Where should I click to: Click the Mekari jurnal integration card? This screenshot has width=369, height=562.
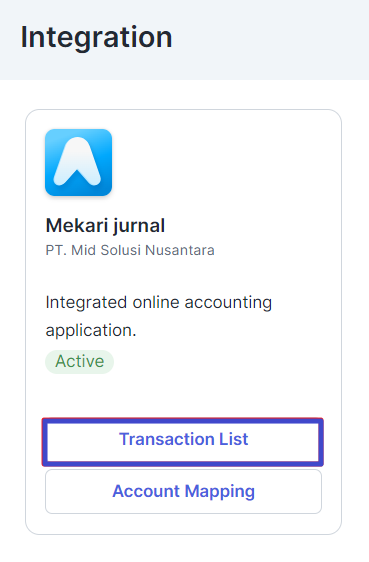tap(183, 322)
